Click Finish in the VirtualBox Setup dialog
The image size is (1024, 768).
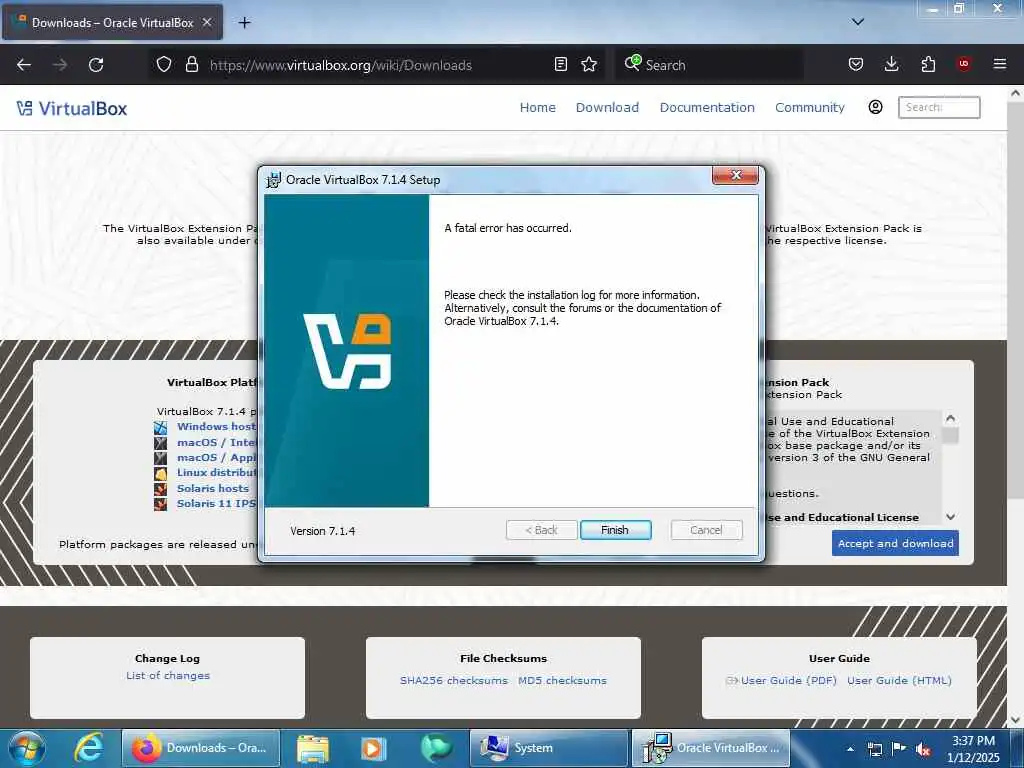(615, 530)
